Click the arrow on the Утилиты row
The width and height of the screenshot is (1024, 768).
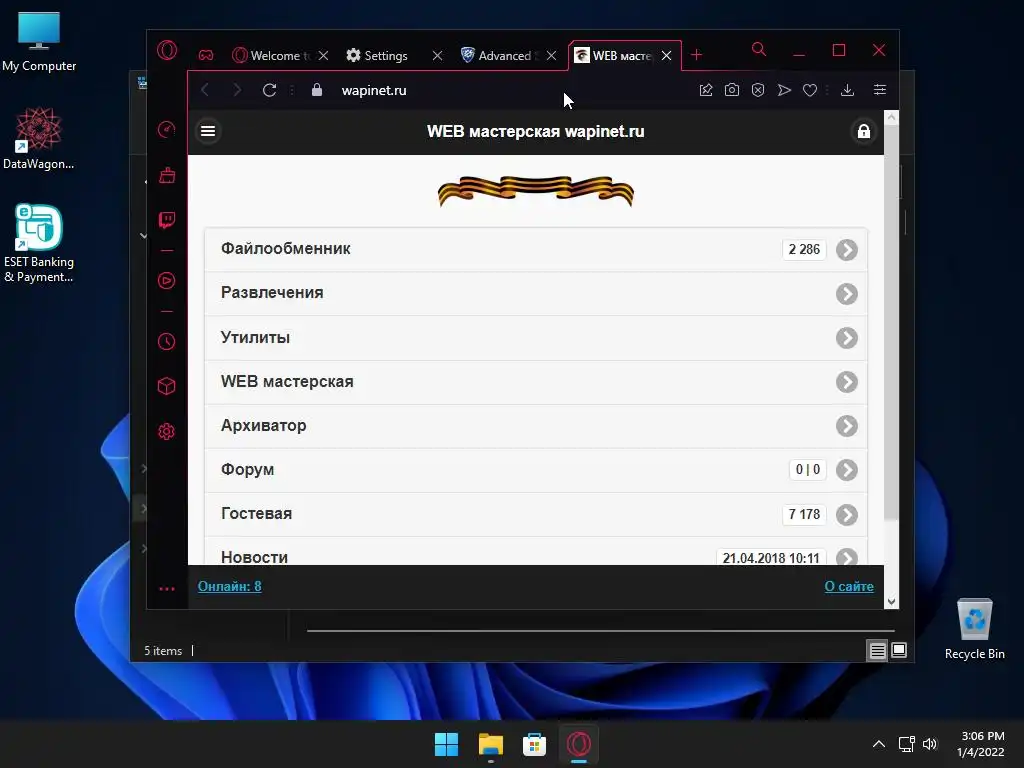pyautogui.click(x=847, y=338)
